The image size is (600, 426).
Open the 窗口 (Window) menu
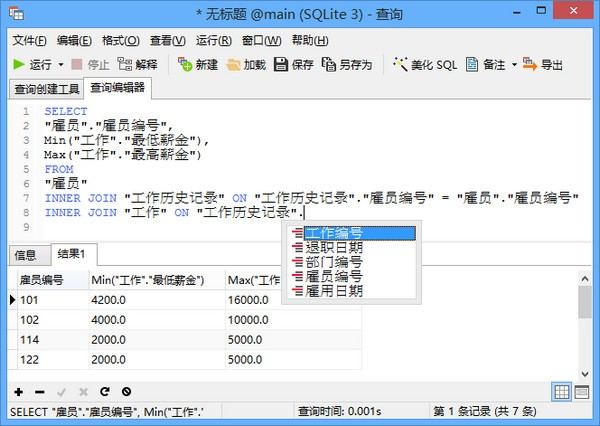pyautogui.click(x=261, y=40)
